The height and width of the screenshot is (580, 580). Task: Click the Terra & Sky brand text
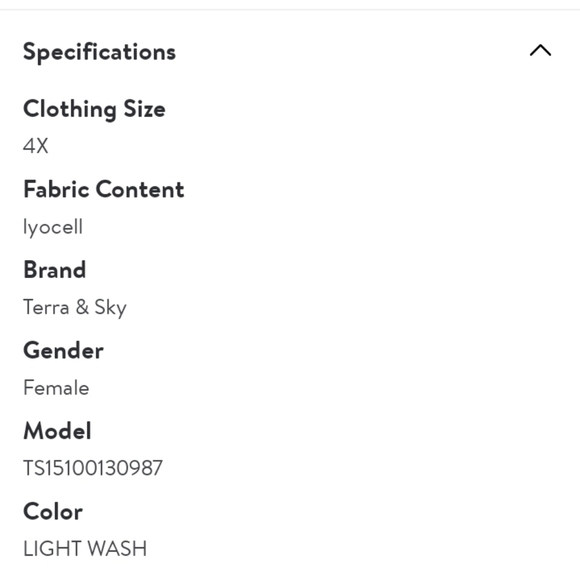pyautogui.click(x=75, y=308)
